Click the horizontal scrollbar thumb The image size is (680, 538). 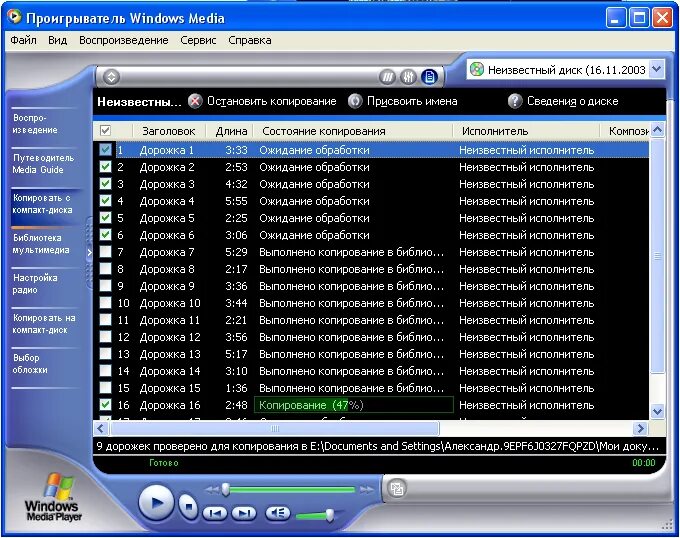(x=275, y=429)
